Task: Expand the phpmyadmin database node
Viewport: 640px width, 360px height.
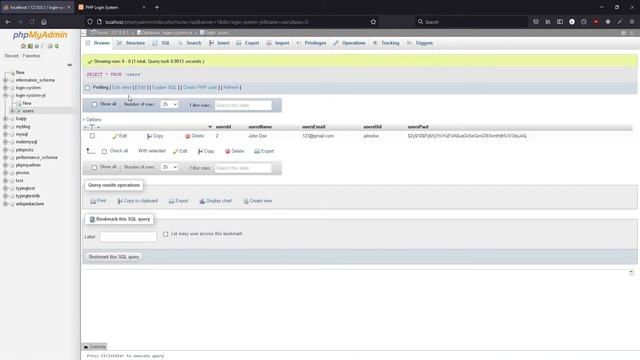Action: click(x=5, y=165)
